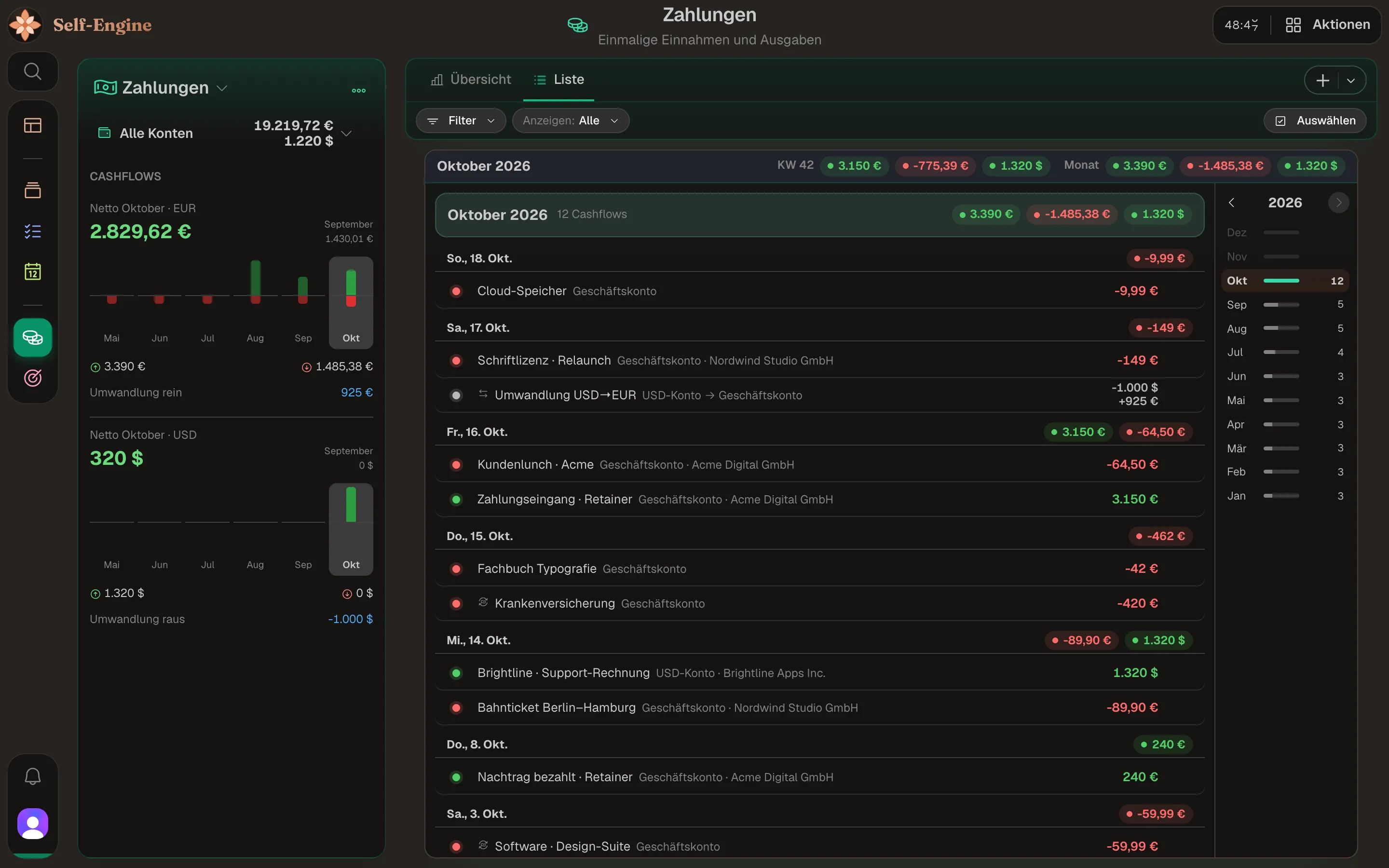Select Sep in the month navigator
The image size is (1389, 868).
pyautogui.click(x=1284, y=304)
